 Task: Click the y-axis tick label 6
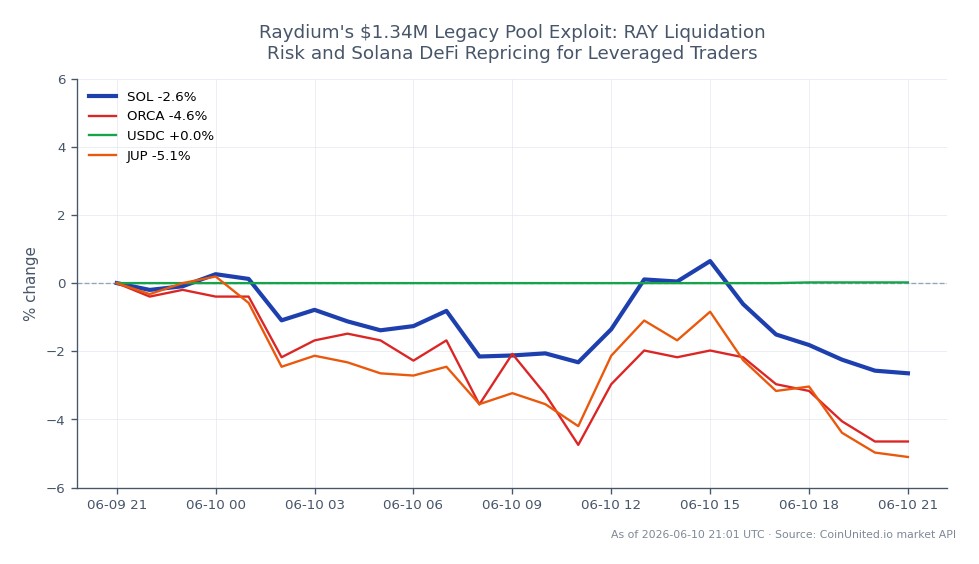coord(62,79)
